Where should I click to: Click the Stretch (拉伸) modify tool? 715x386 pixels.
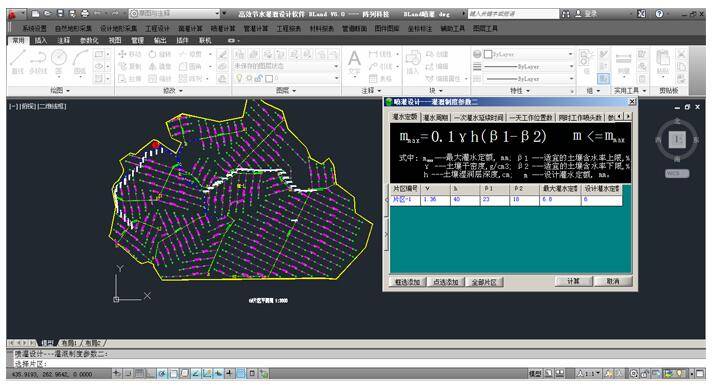[130, 78]
